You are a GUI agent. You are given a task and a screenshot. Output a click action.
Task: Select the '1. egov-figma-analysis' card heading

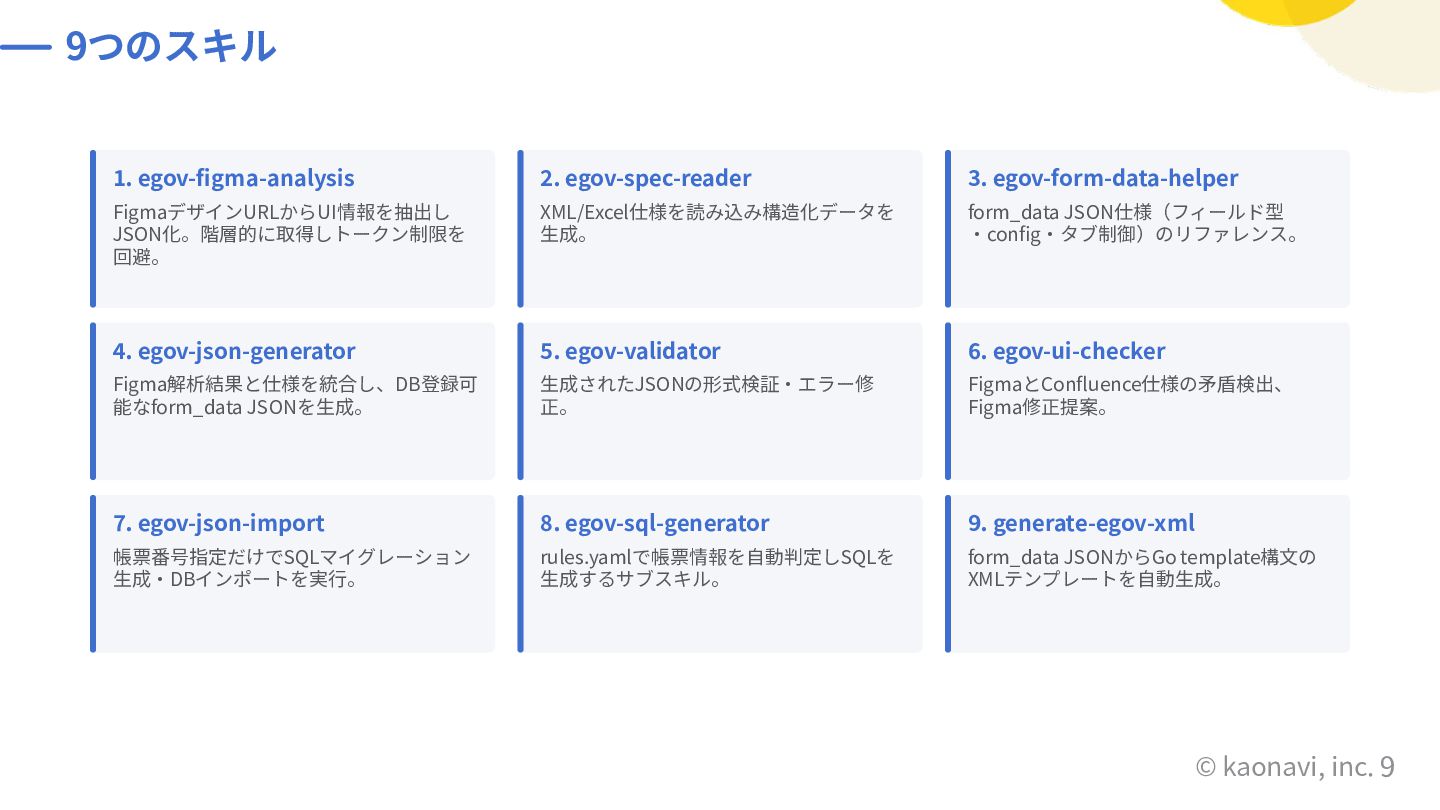234,178
